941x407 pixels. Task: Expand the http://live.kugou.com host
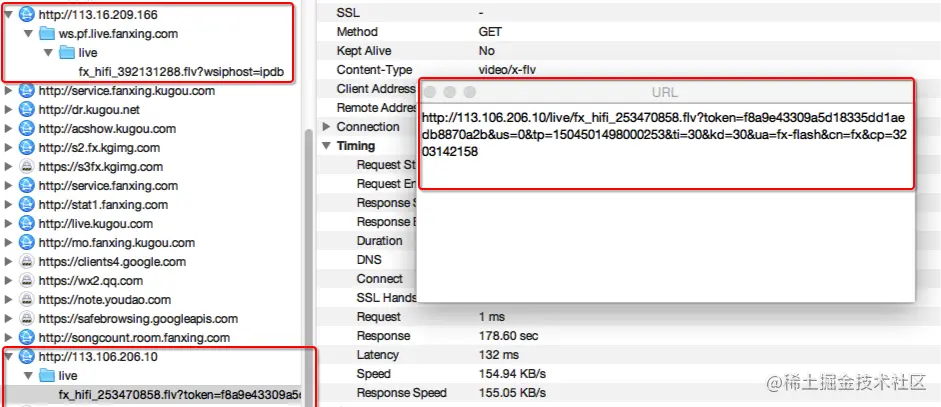8,224
